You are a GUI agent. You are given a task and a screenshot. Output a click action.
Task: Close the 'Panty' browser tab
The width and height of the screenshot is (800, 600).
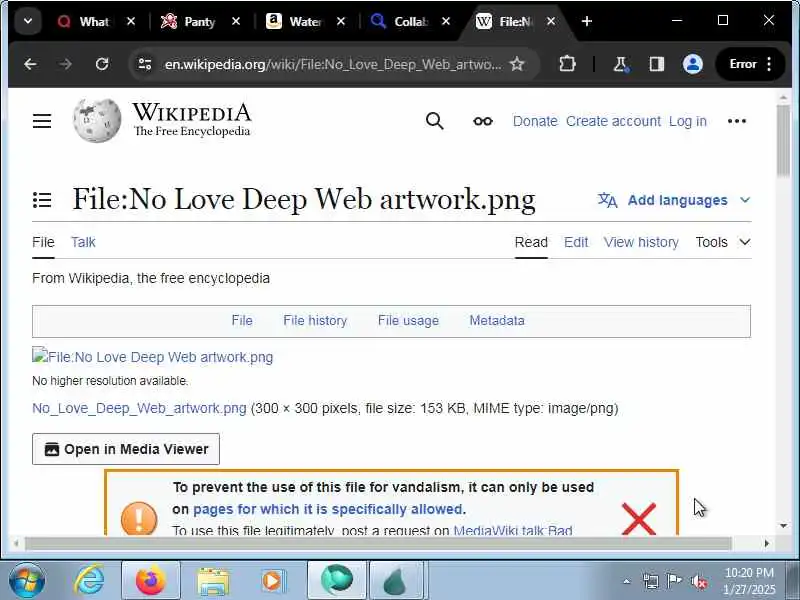click(236, 21)
